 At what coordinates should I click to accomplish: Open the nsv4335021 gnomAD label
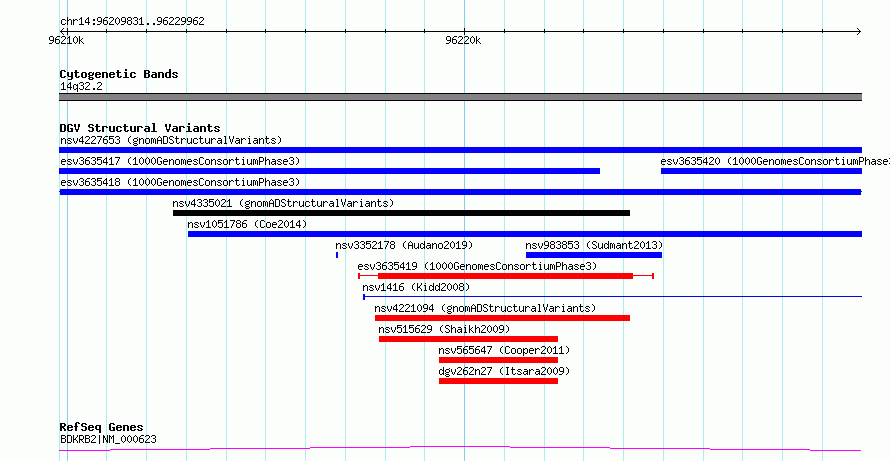283,203
